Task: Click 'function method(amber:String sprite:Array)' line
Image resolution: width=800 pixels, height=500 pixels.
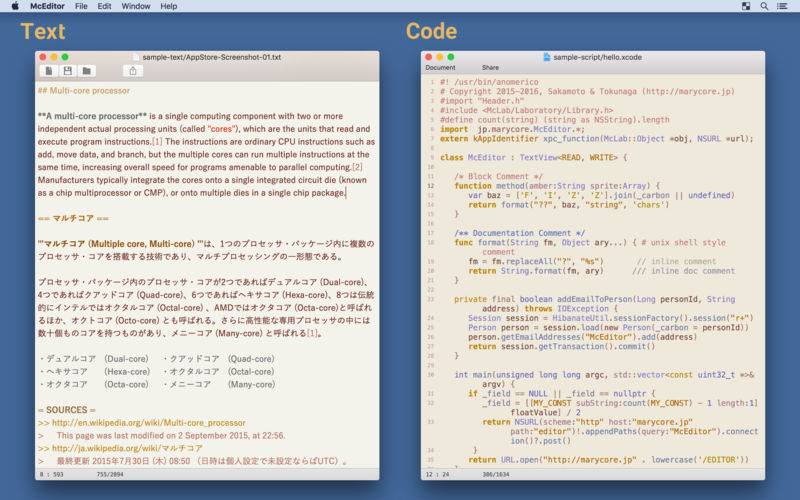Action: click(557, 186)
